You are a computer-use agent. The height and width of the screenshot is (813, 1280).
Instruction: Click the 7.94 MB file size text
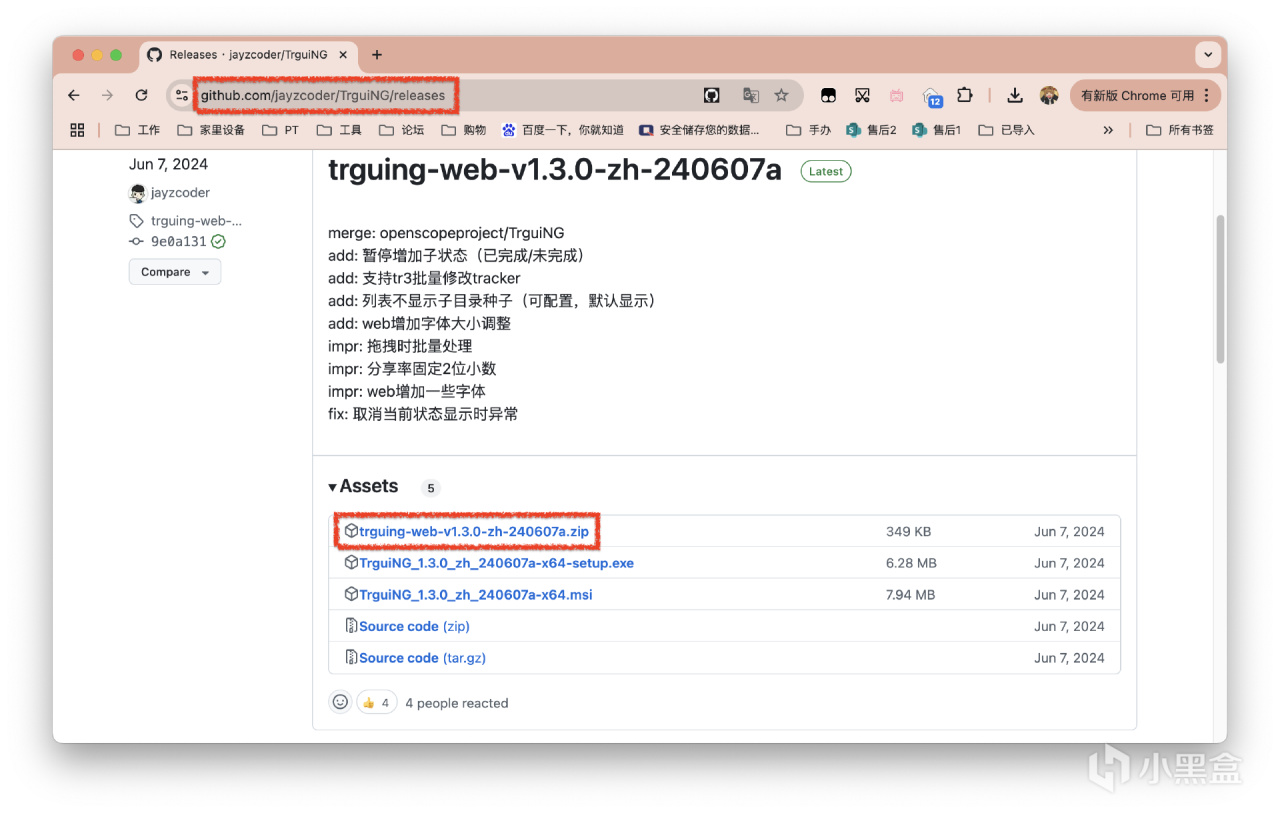(910, 595)
